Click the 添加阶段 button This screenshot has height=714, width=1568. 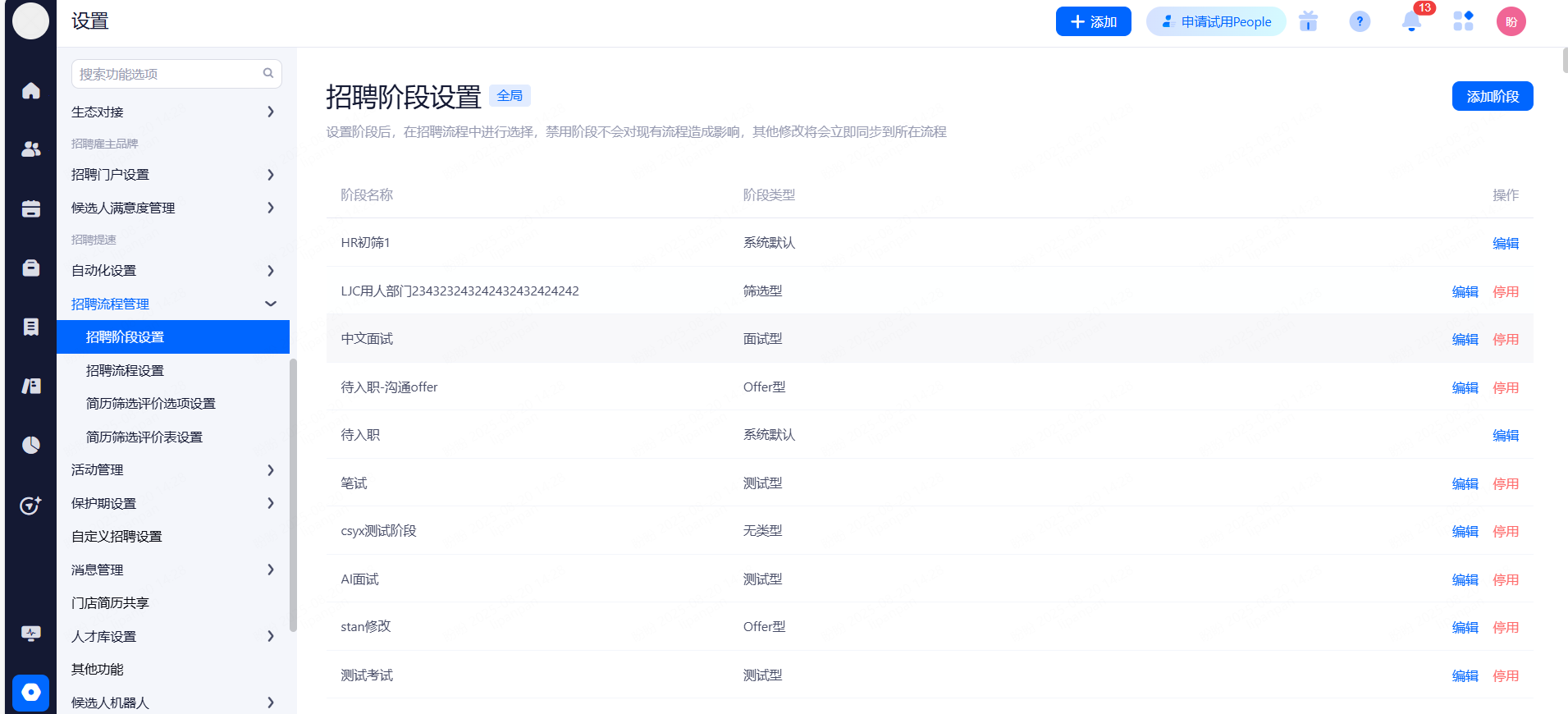click(x=1492, y=97)
